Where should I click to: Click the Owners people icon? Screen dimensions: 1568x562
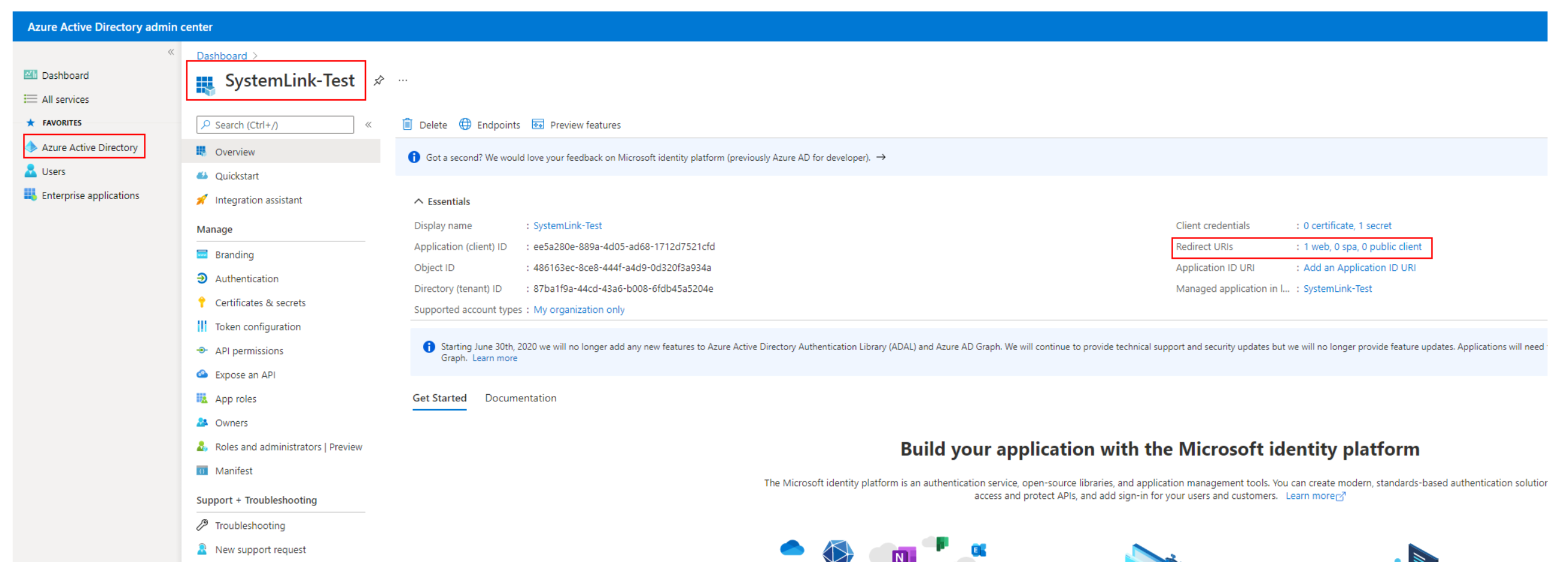coord(202,422)
